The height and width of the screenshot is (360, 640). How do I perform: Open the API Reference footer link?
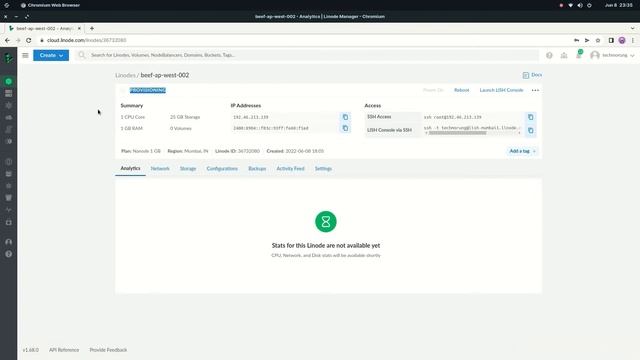click(x=64, y=350)
